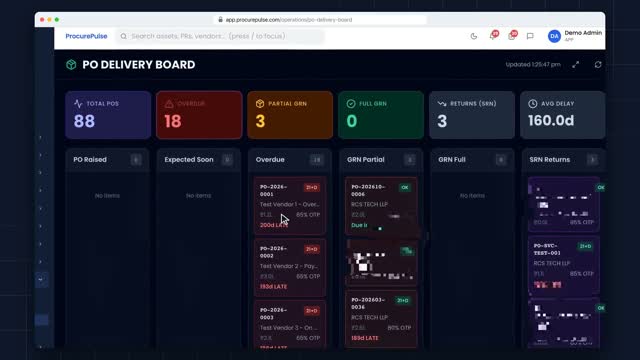The image size is (640, 360).
Task: Click the 200d LATE label on PO-2026-0001
Action: [x=274, y=225]
